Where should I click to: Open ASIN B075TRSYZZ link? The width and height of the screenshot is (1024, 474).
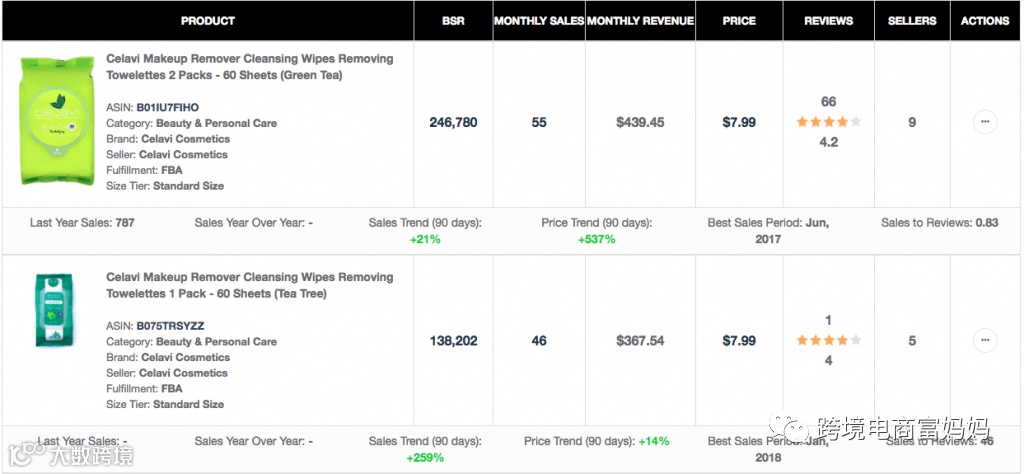pos(169,326)
